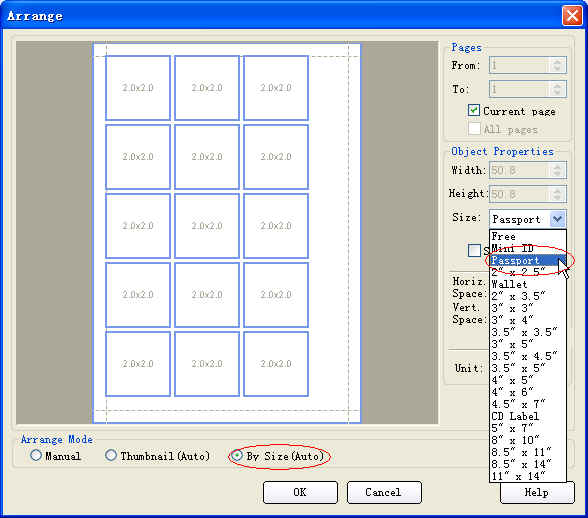
Task: Select 4" x 5" in the list
Action: click(x=528, y=380)
